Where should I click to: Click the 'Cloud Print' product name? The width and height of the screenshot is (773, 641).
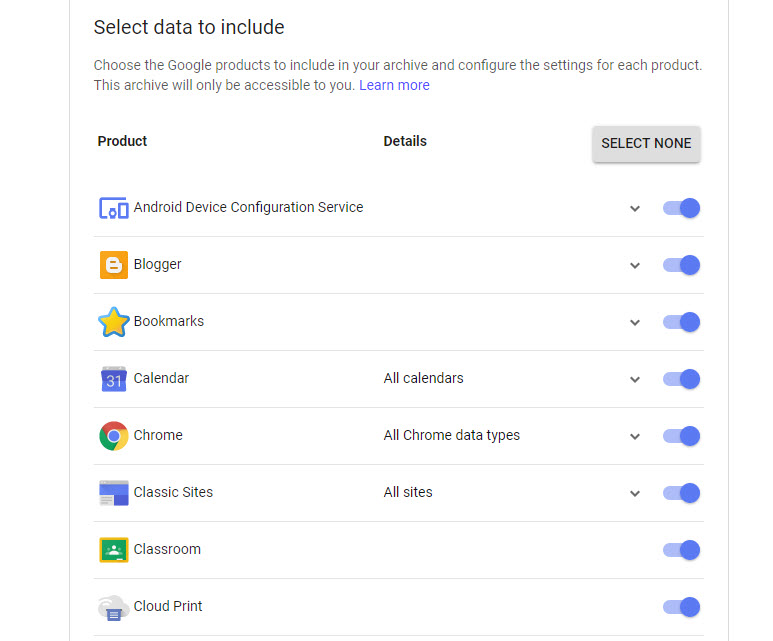(x=168, y=606)
